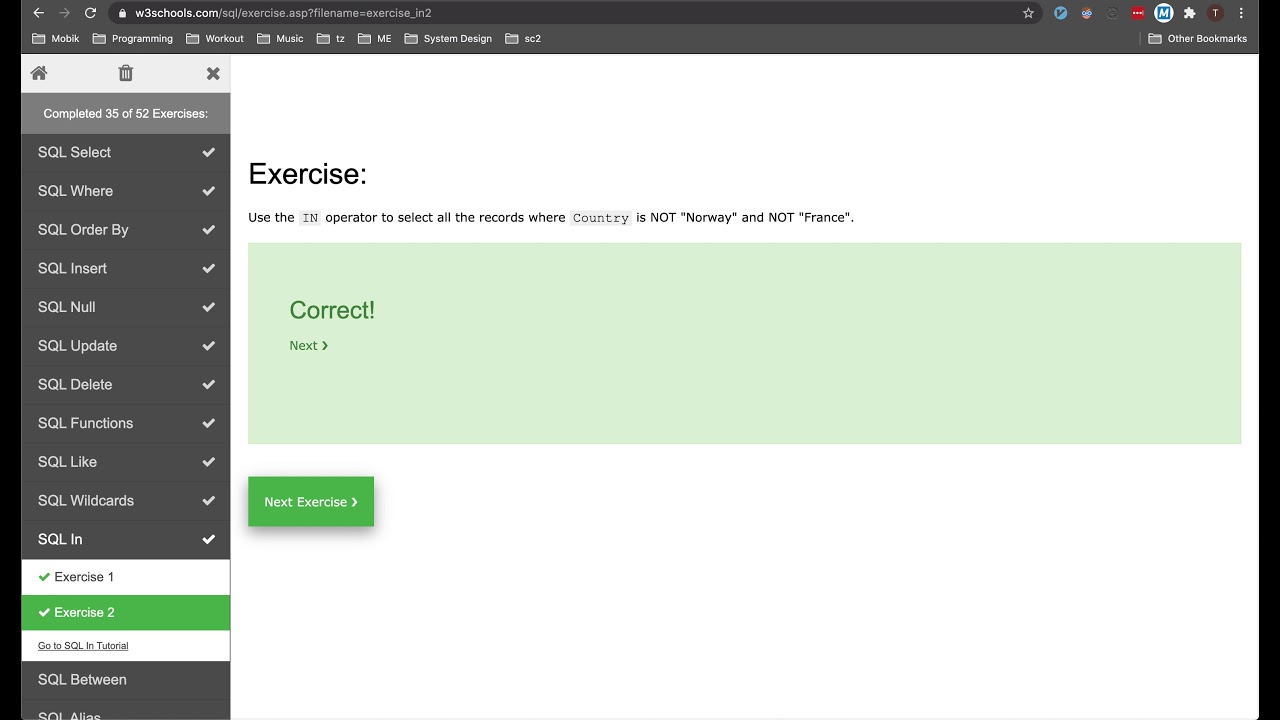
Task: Open ME bookmarks folder
Action: tap(375, 38)
